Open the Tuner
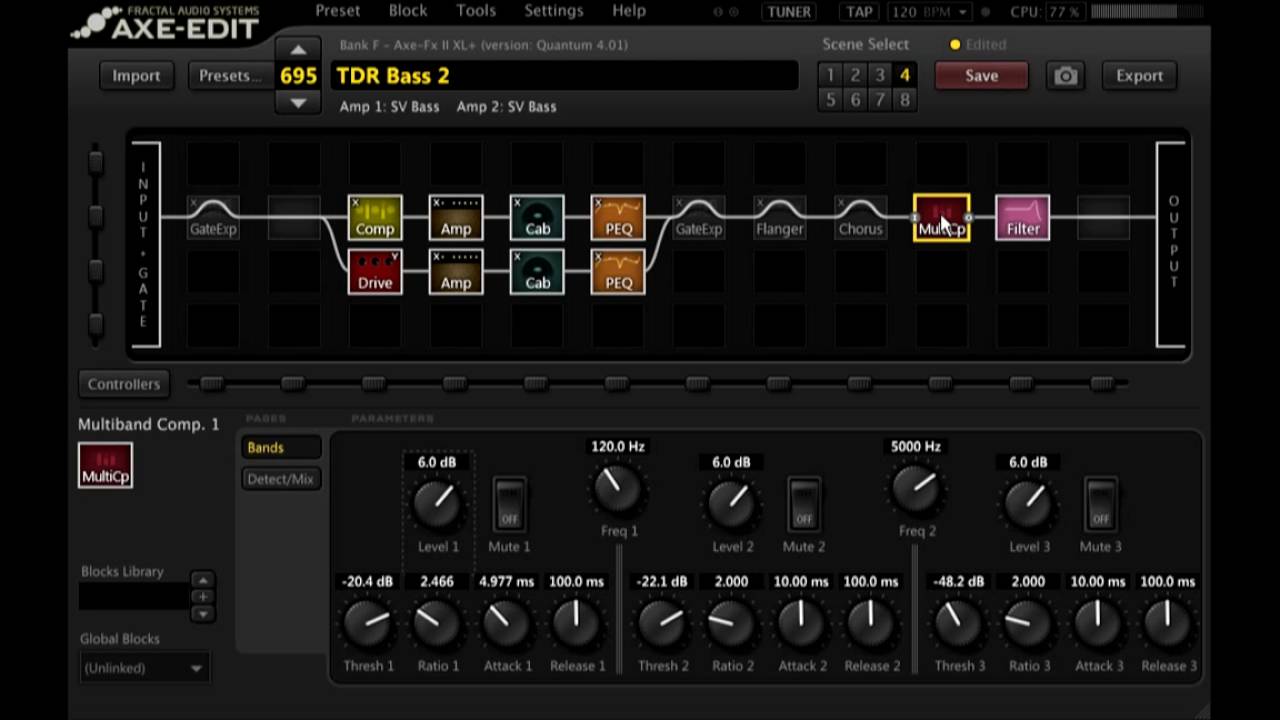The height and width of the screenshot is (720, 1280). coord(790,12)
